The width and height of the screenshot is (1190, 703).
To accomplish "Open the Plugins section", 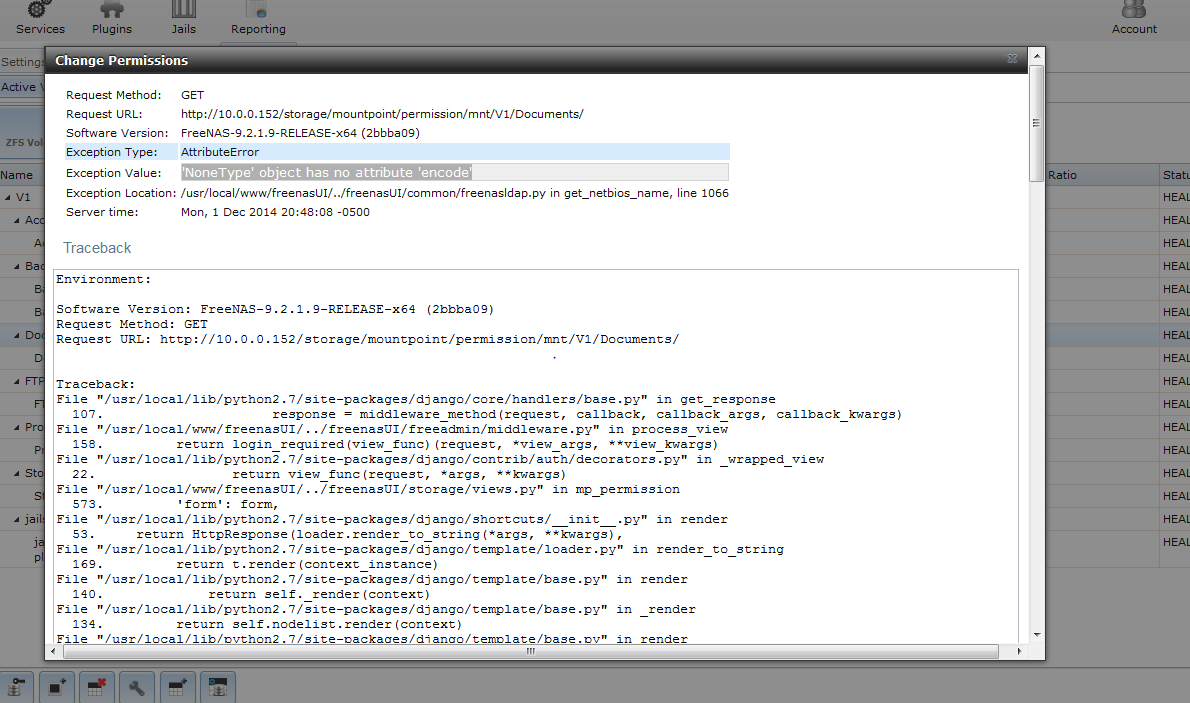I will [112, 19].
